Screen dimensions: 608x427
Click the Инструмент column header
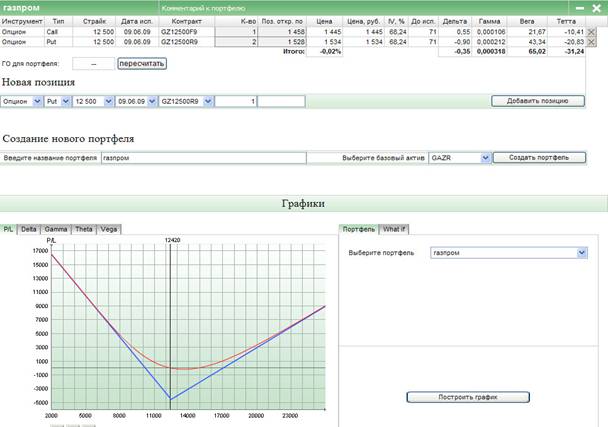22,21
